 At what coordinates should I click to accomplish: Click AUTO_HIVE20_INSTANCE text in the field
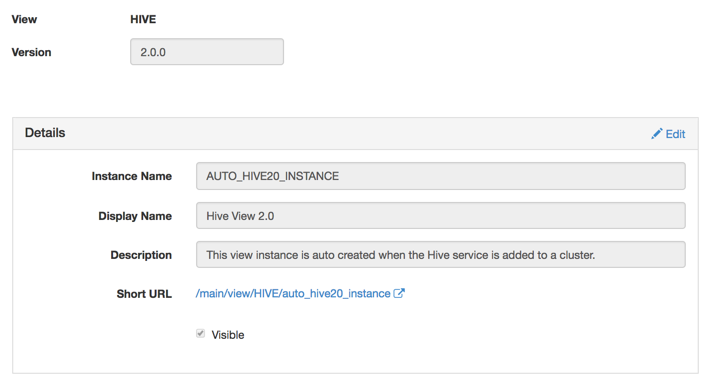tap(273, 176)
